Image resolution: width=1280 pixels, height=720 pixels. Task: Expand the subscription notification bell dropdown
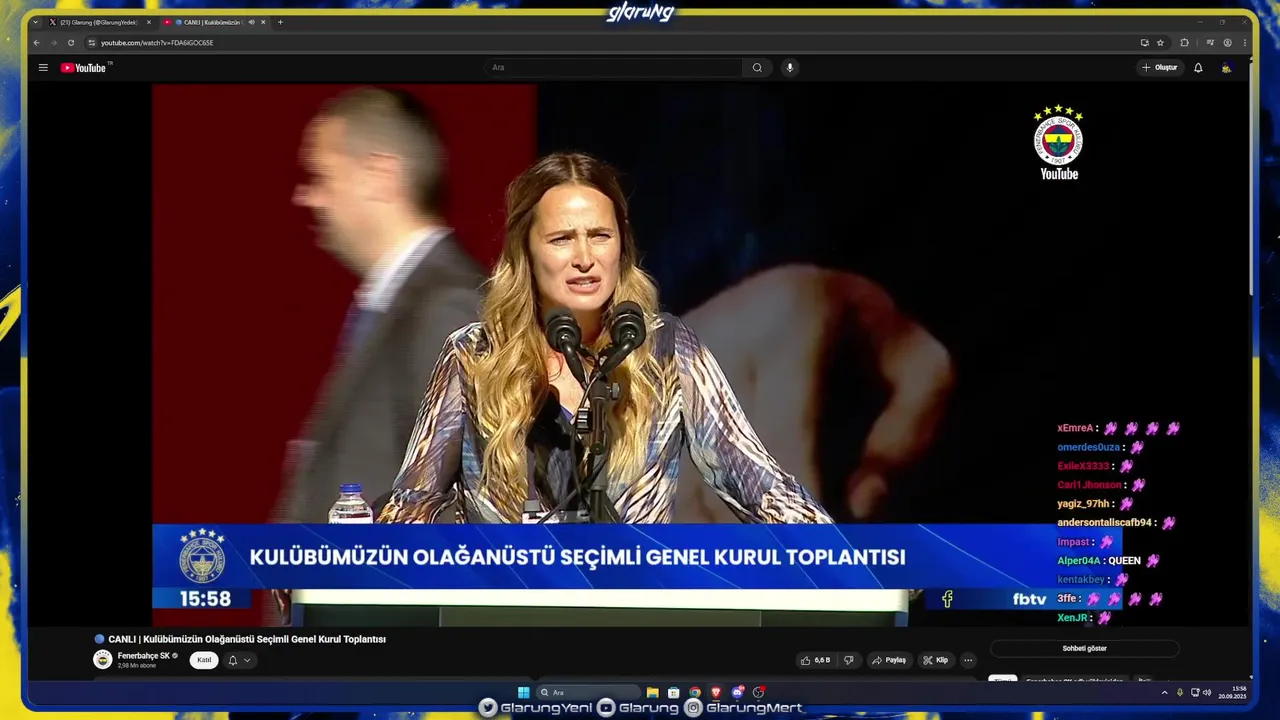pyautogui.click(x=239, y=660)
